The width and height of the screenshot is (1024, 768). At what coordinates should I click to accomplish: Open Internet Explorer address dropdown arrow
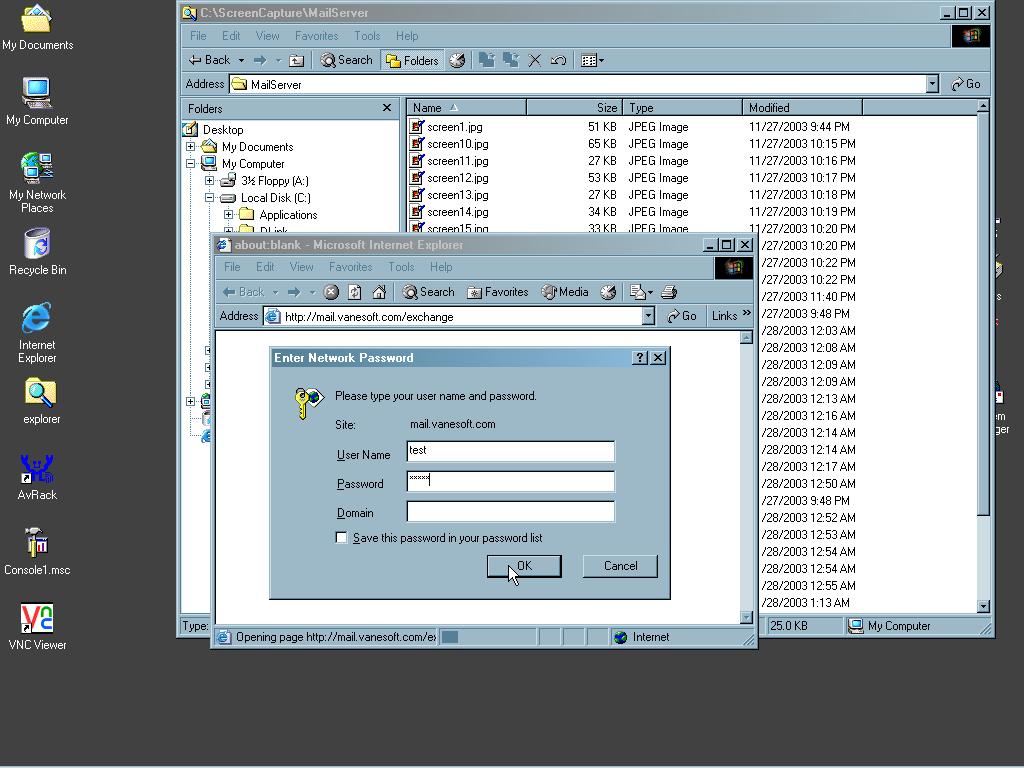(x=648, y=316)
